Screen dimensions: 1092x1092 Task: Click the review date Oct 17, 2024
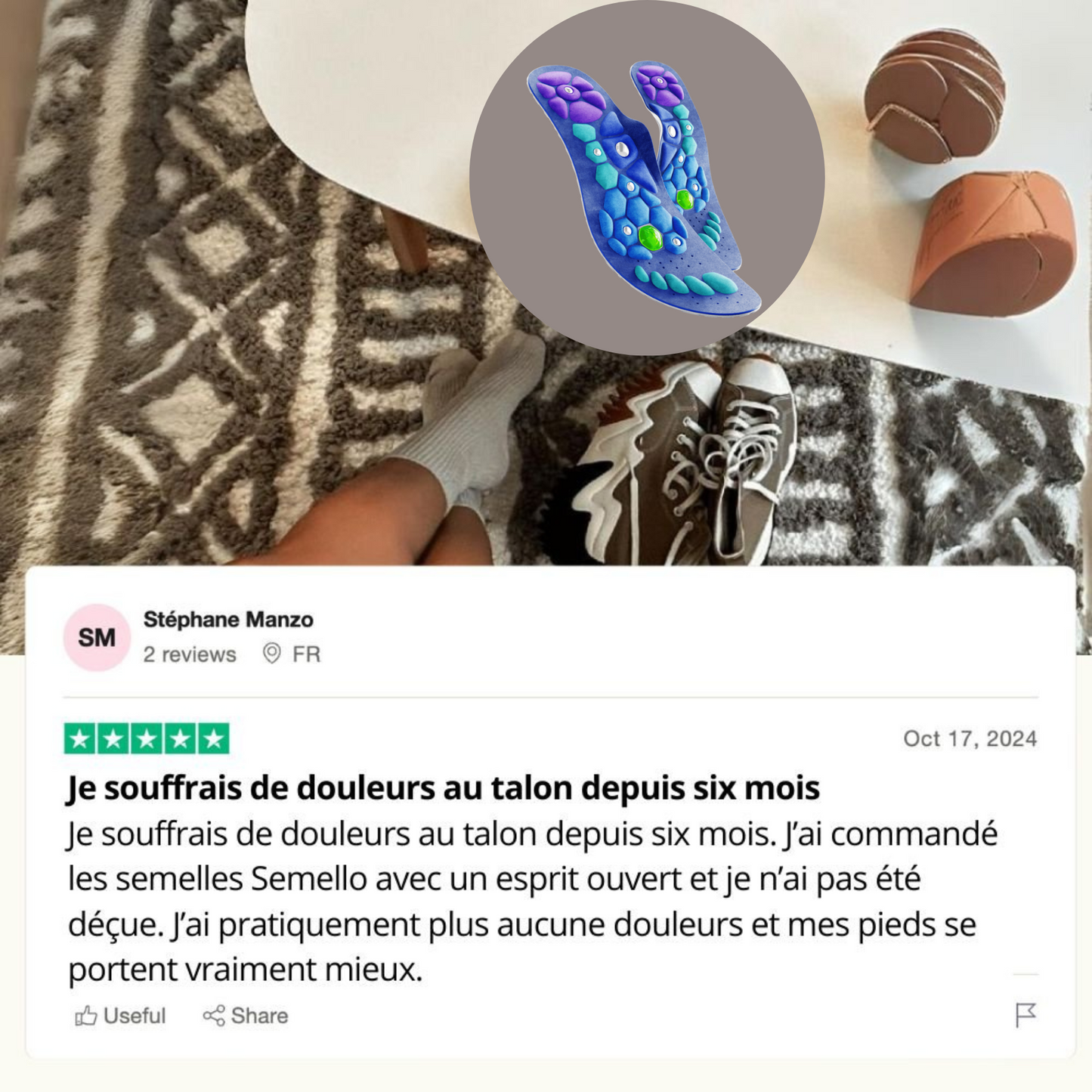point(970,738)
